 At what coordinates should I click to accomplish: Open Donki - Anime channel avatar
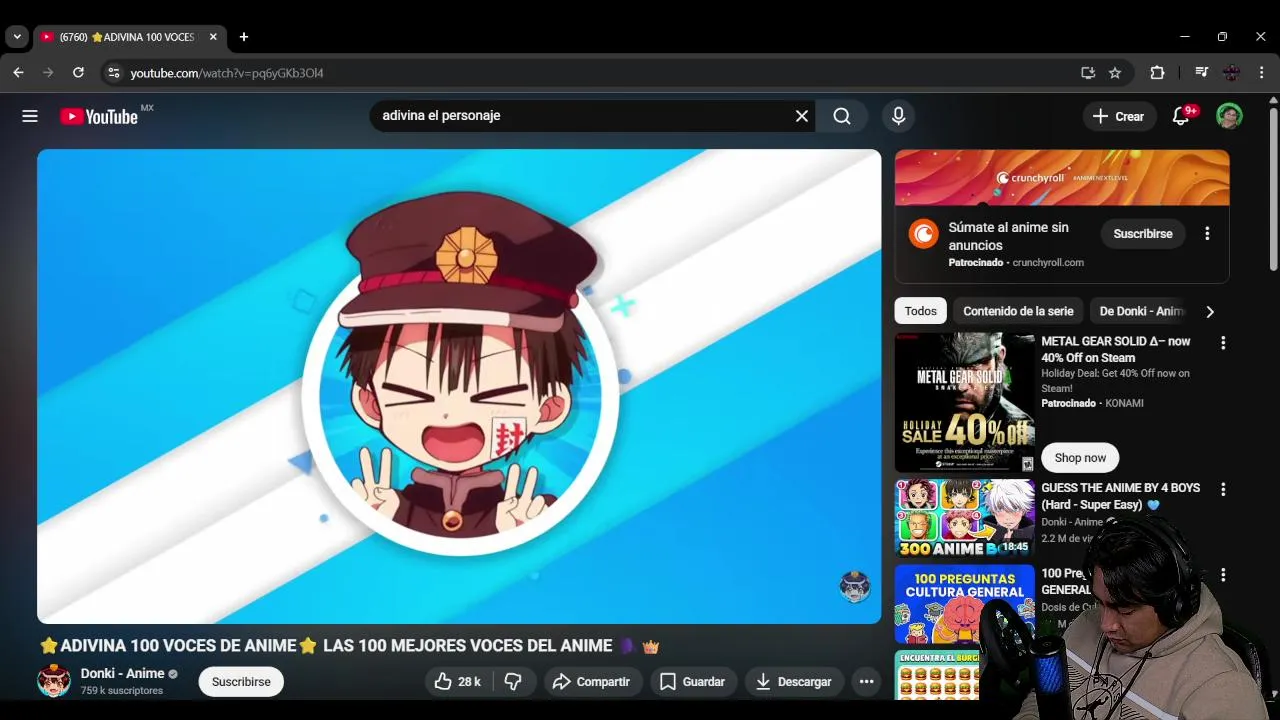pos(54,681)
